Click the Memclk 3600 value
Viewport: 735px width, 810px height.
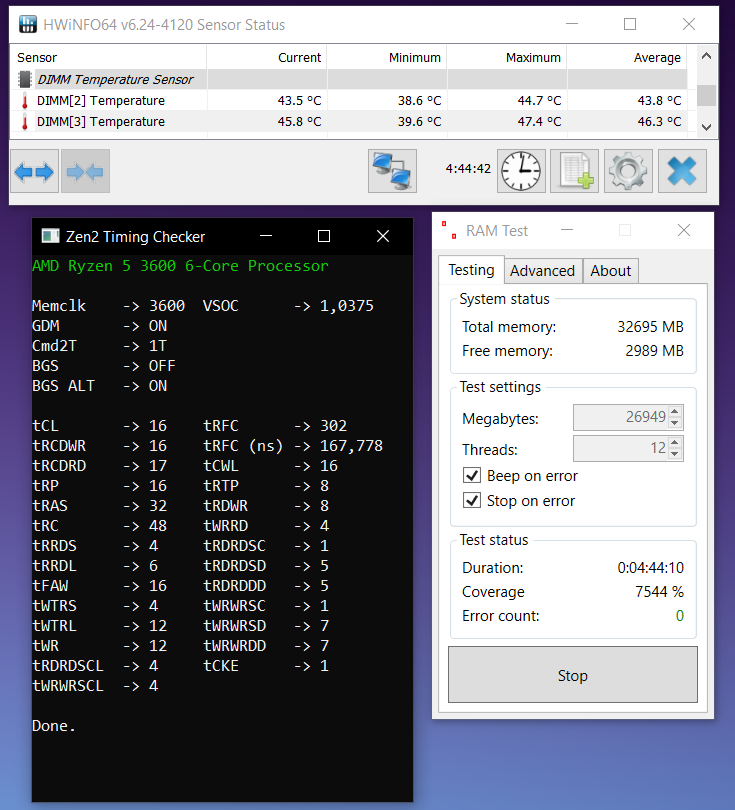pos(167,306)
